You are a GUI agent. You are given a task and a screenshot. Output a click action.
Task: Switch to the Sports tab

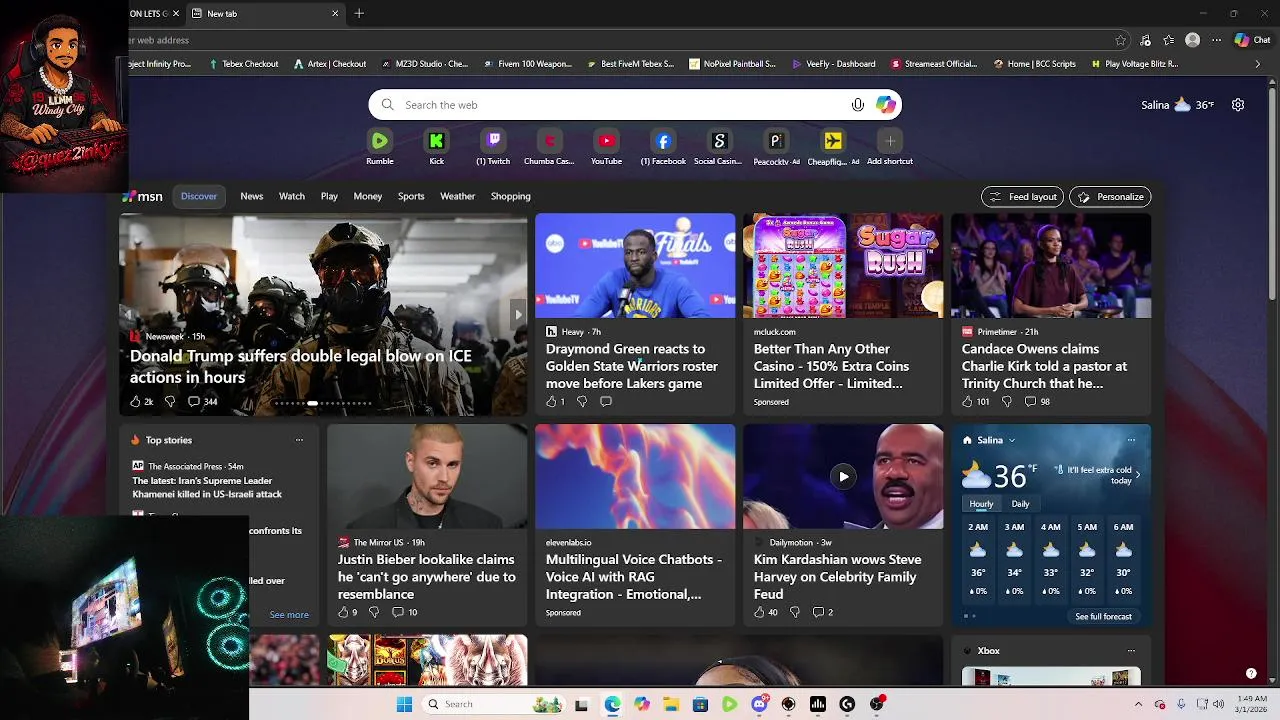click(x=411, y=196)
